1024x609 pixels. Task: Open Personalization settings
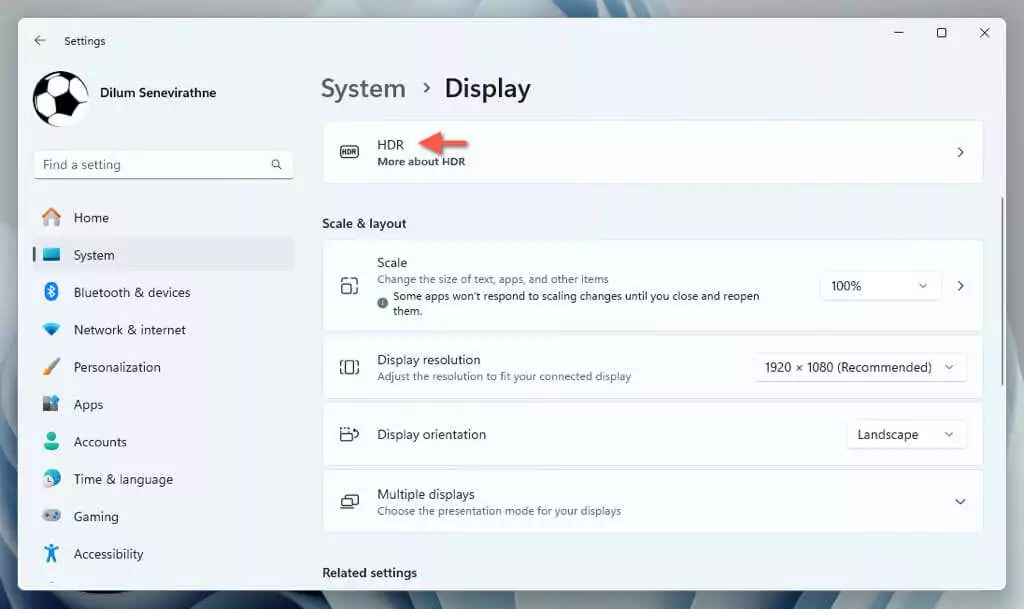point(163,367)
